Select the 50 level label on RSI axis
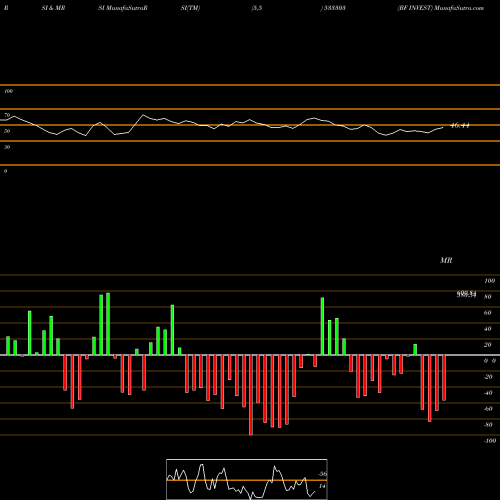 7,131
